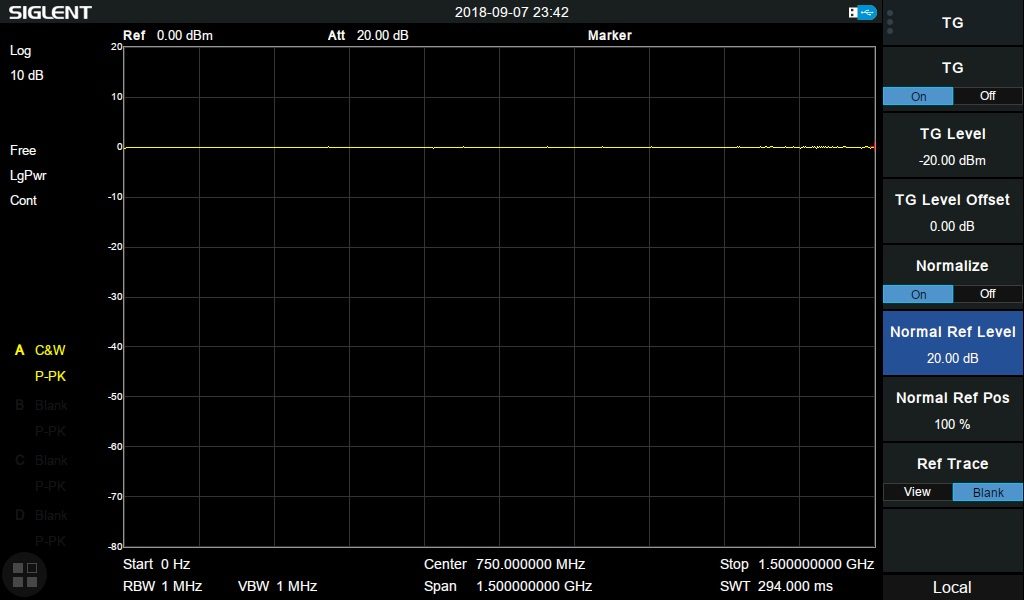Select Normal Ref Level 20.00 dB
This screenshot has width=1024, height=600.
coord(952,344)
